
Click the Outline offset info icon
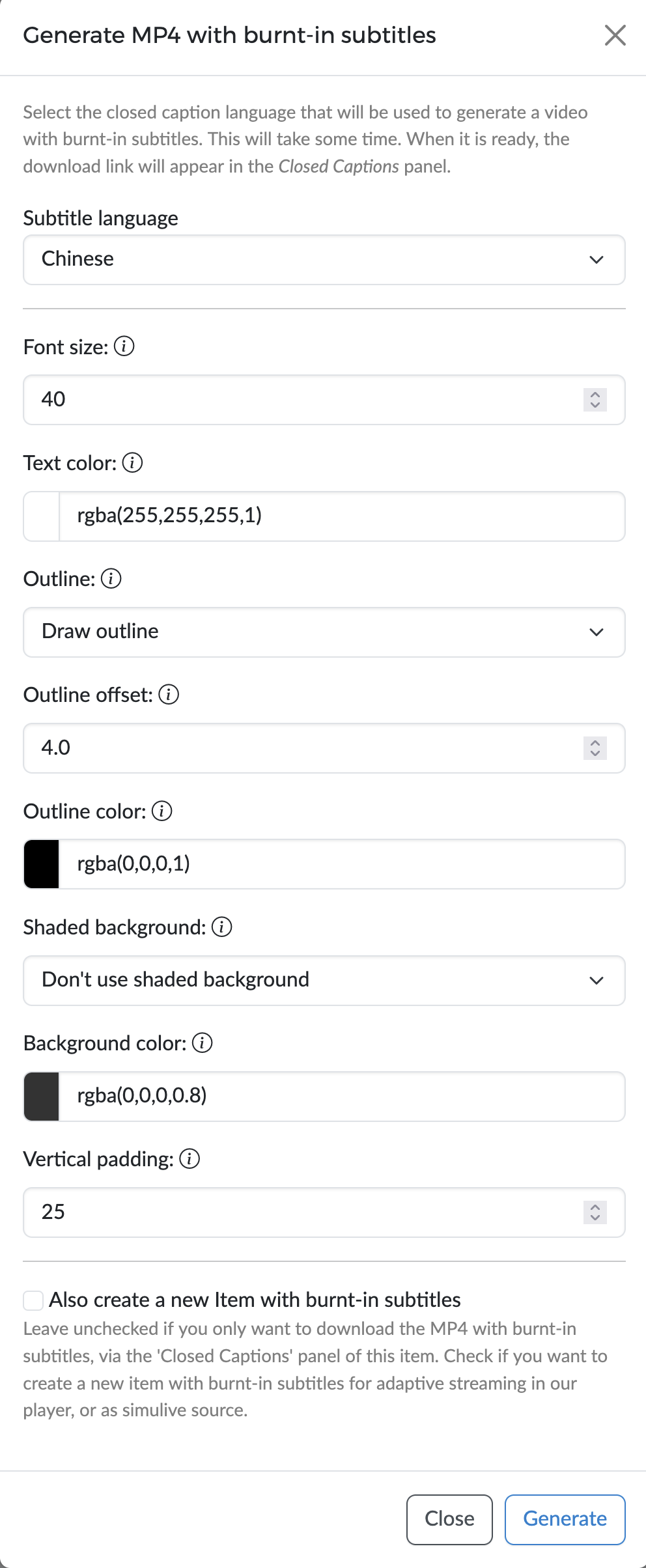click(x=169, y=695)
